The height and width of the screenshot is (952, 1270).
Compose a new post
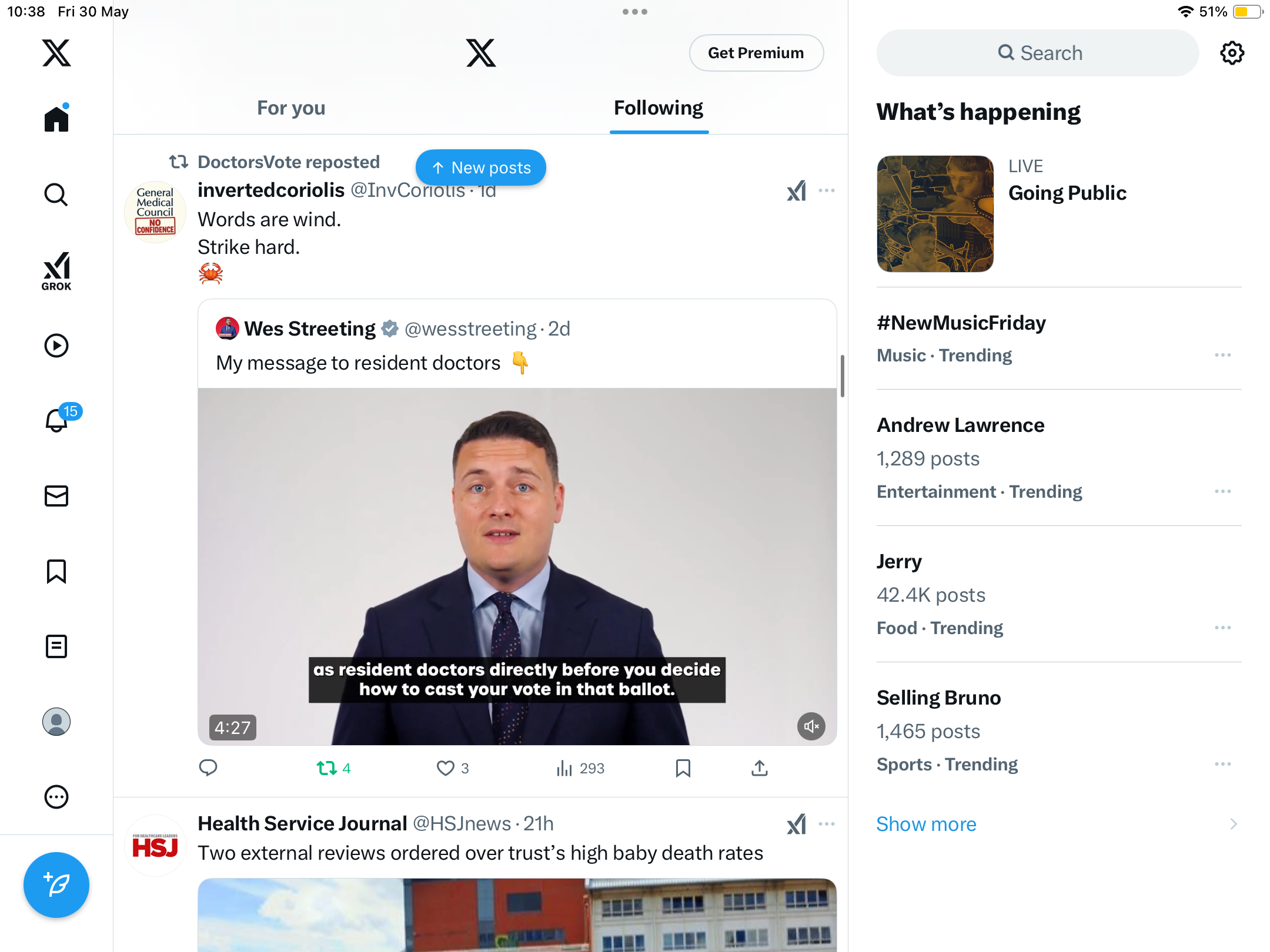coord(56,885)
